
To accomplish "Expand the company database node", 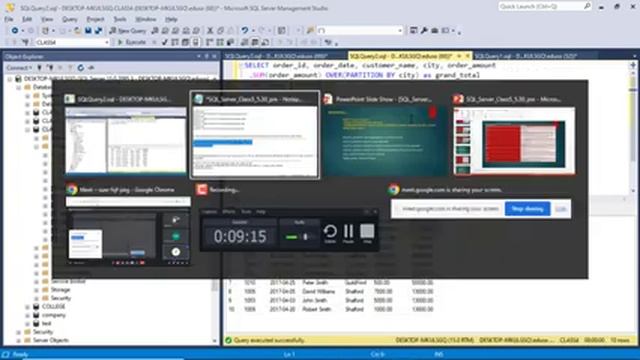I will (x=27, y=315).
